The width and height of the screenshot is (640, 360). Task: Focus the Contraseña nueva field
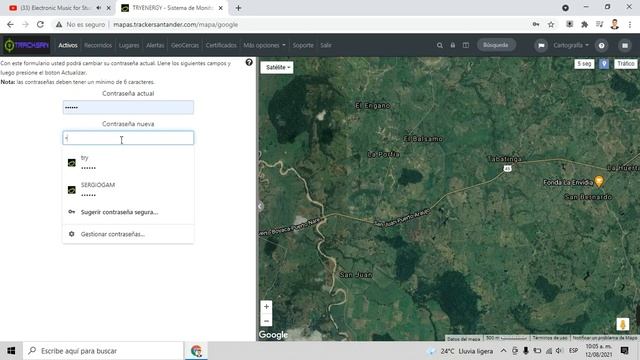(128, 138)
